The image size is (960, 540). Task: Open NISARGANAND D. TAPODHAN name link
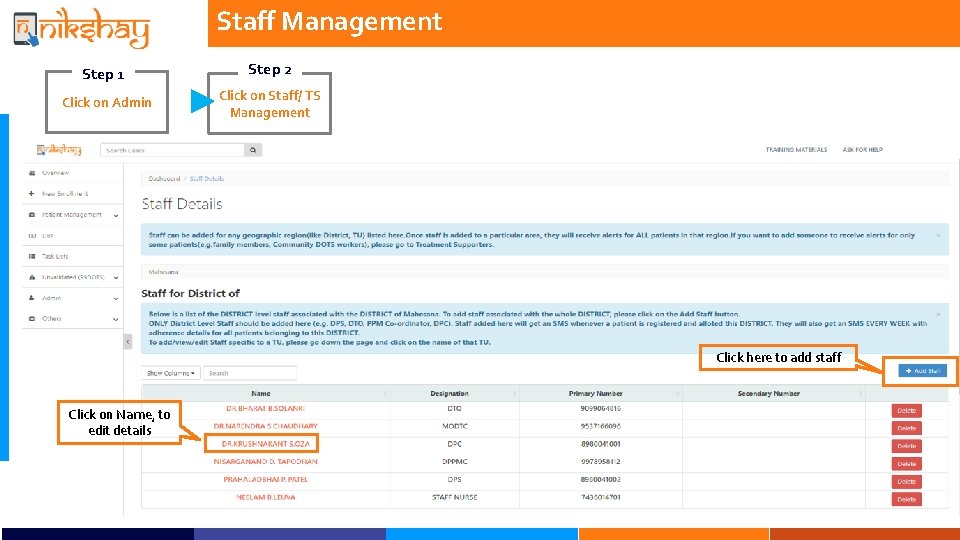[265, 462]
